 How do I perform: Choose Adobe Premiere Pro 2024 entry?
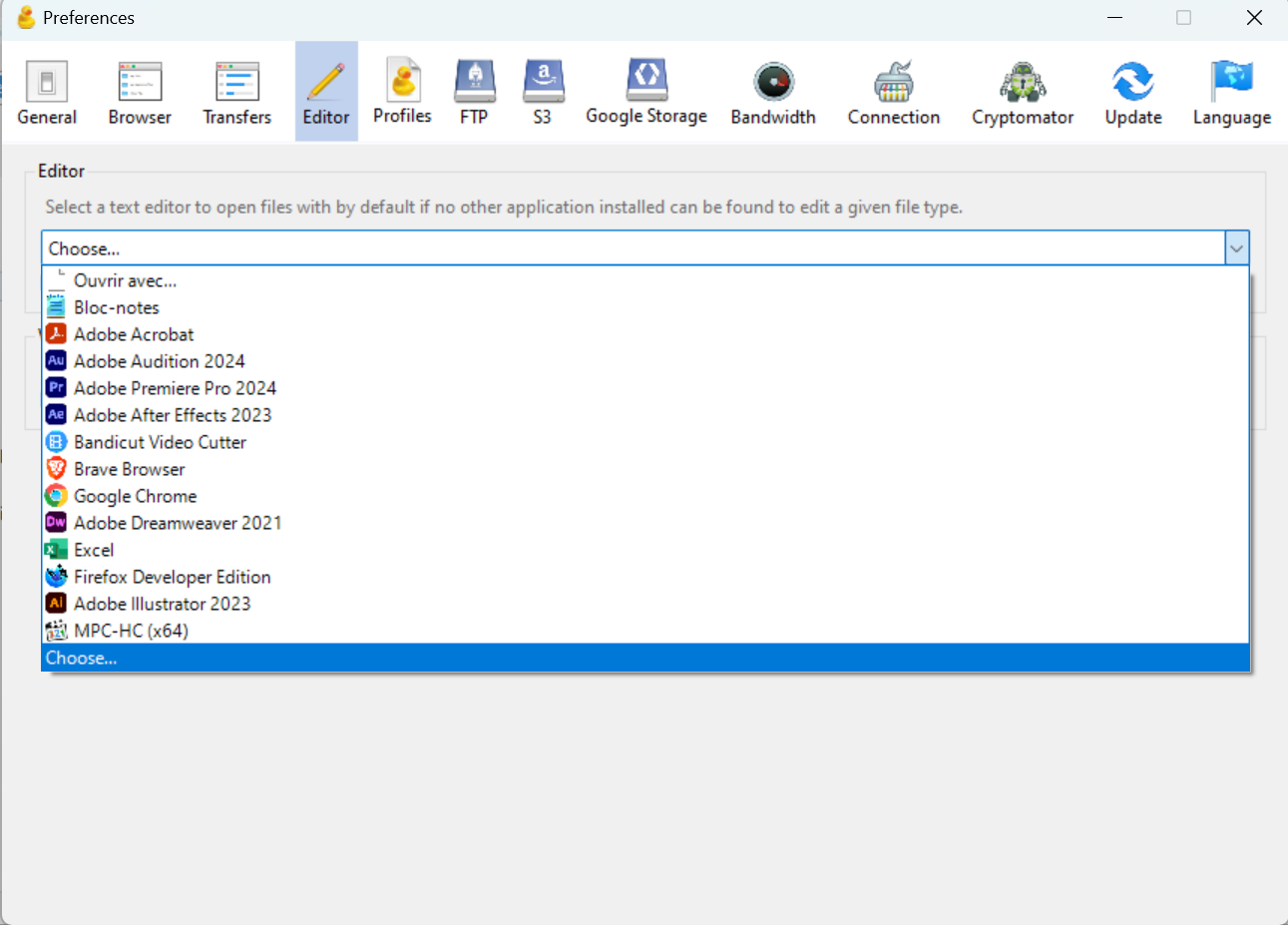[645, 388]
